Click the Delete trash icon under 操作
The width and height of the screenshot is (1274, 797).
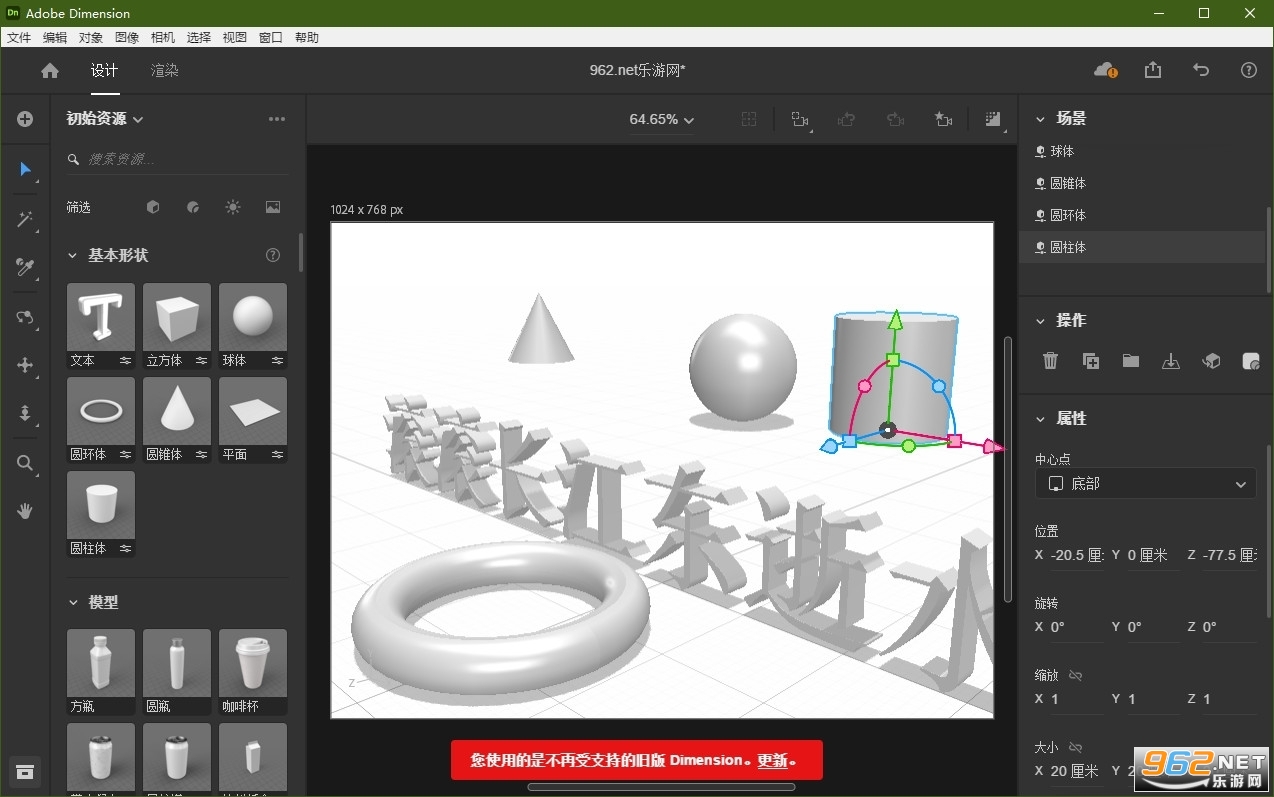[x=1050, y=361]
